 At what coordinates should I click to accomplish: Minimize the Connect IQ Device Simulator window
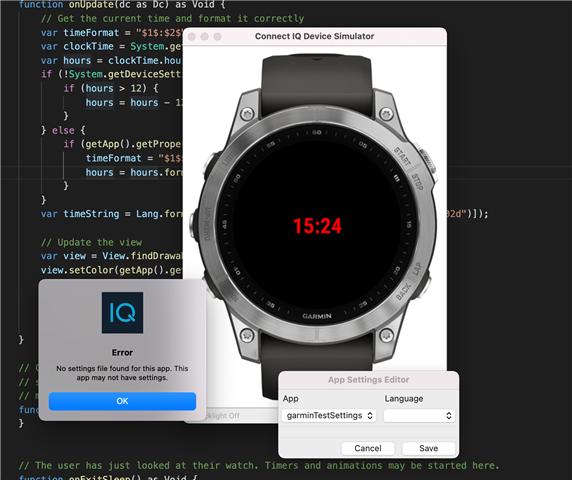click(x=205, y=36)
